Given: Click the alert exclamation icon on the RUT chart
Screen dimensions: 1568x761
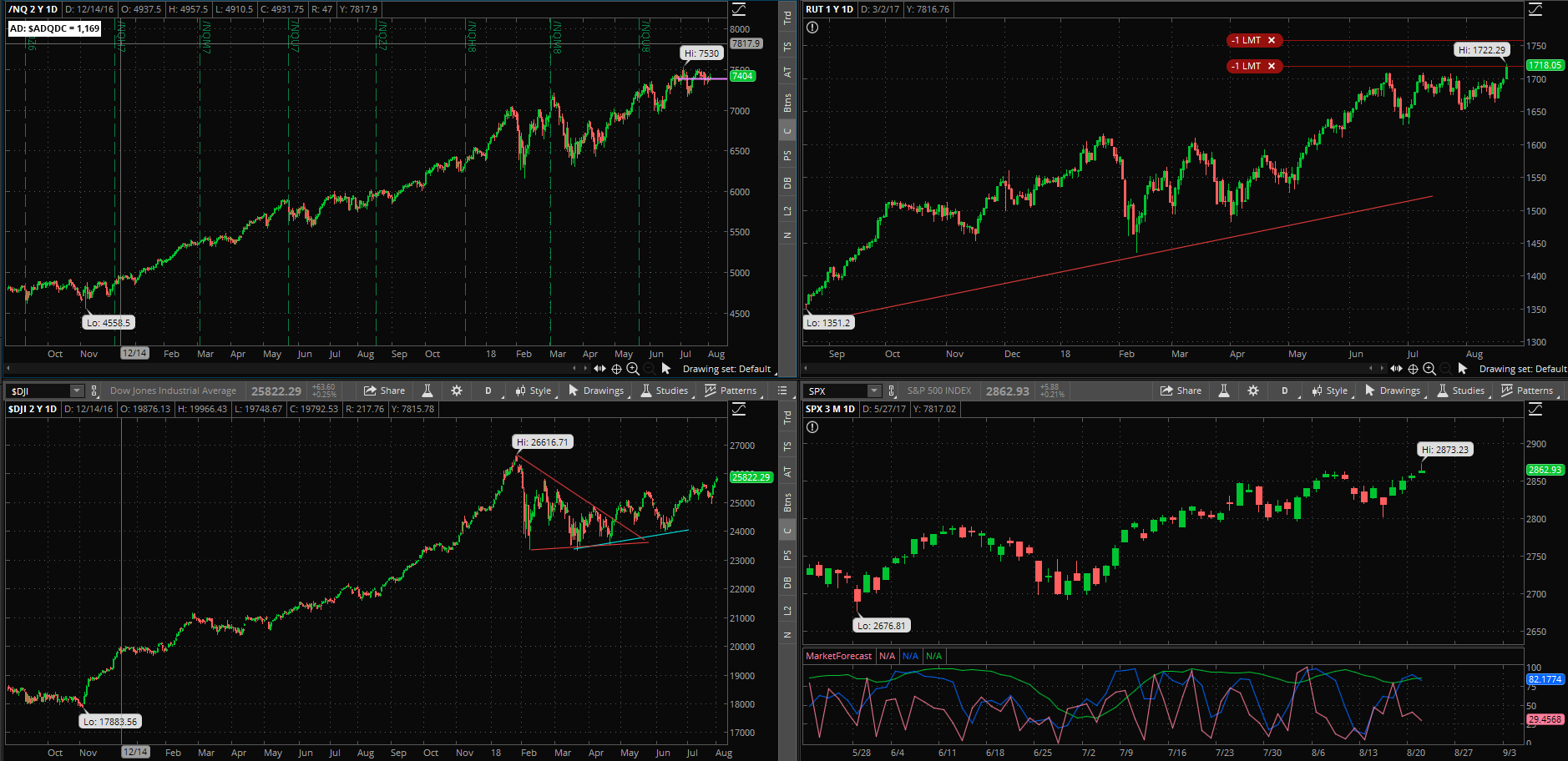Looking at the screenshot, I should [812, 28].
